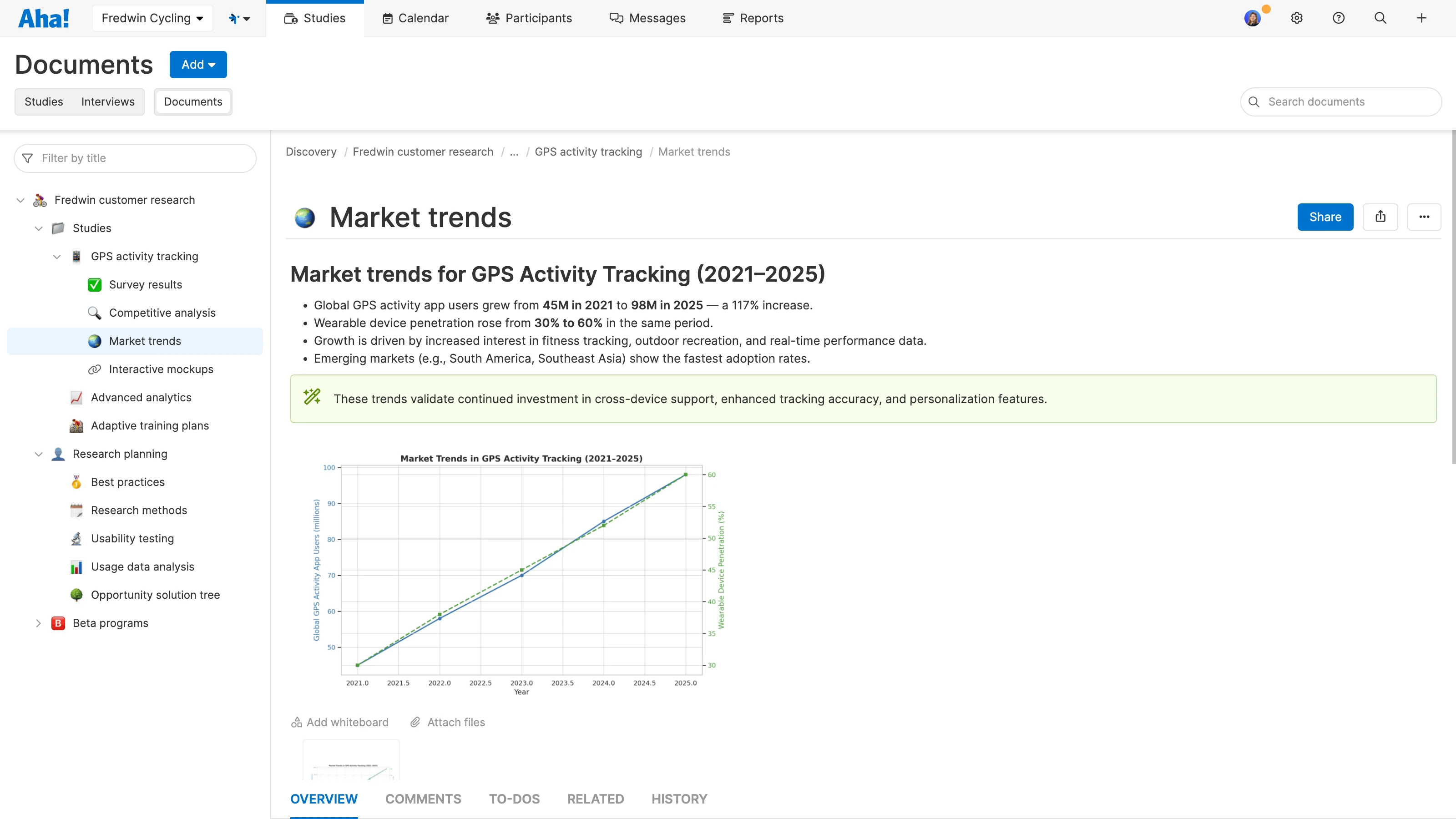
Task: Expand the Beta programs folder
Action: pyautogui.click(x=38, y=623)
